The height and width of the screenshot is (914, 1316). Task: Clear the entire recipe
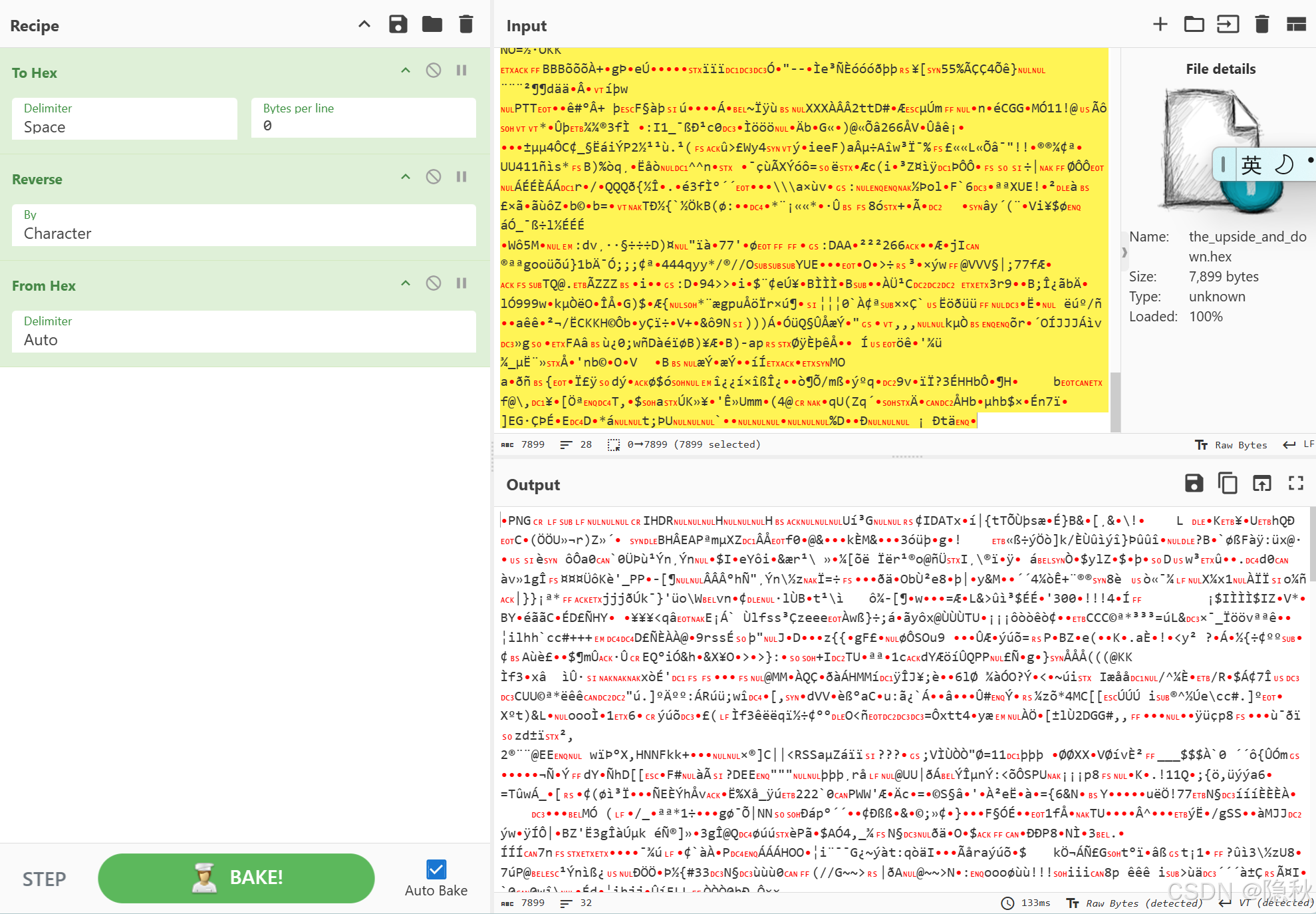click(465, 23)
